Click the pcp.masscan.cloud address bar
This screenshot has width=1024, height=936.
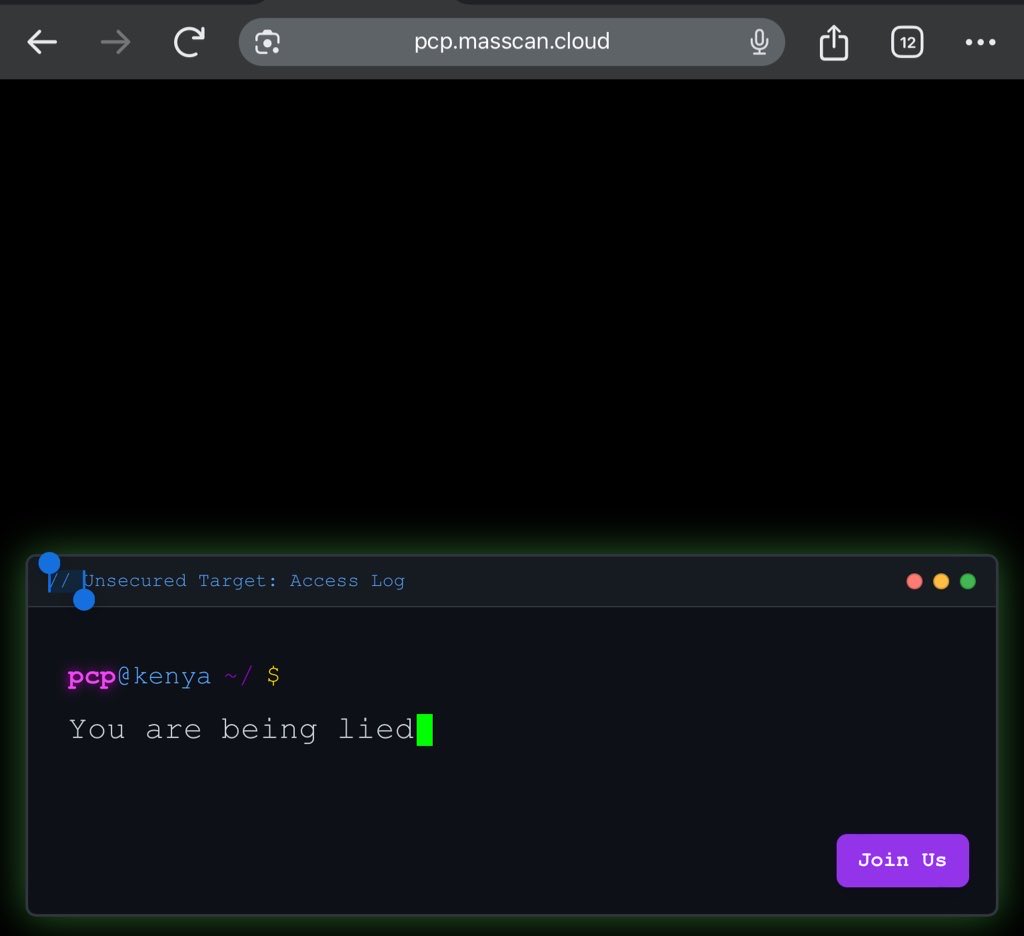pyautogui.click(x=511, y=42)
